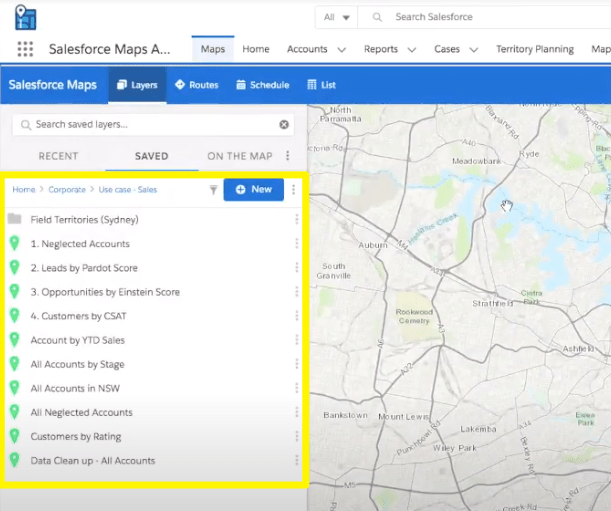Open row menu for All Accounts in NSW
This screenshot has height=511, width=611.
[x=297, y=388]
